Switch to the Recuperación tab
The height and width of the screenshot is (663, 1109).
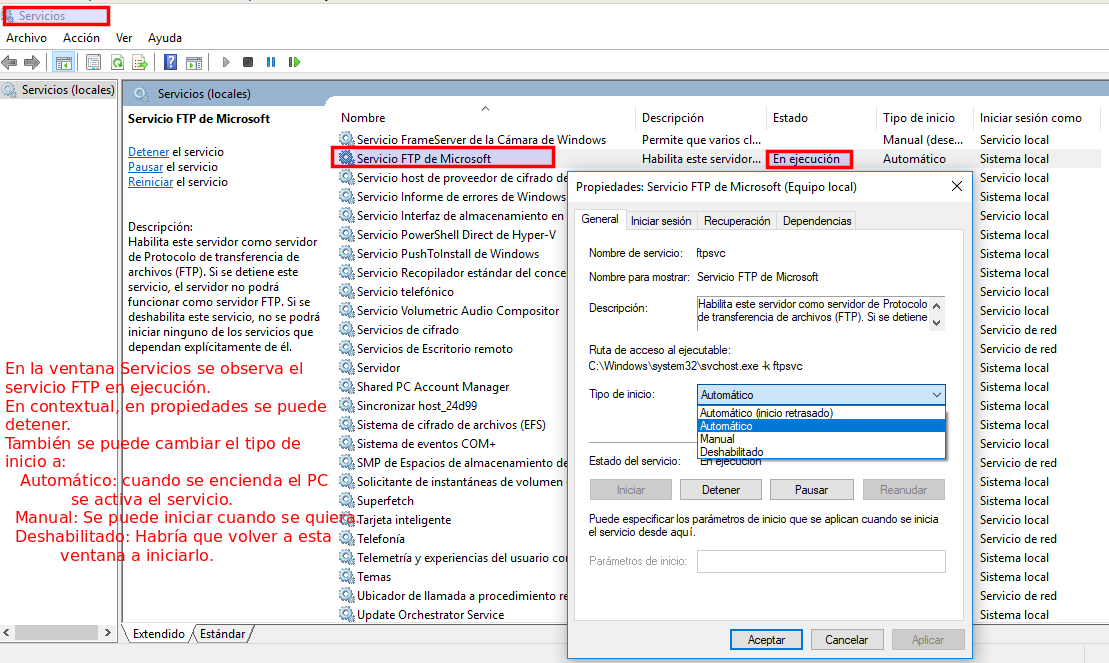pyautogui.click(x=737, y=221)
